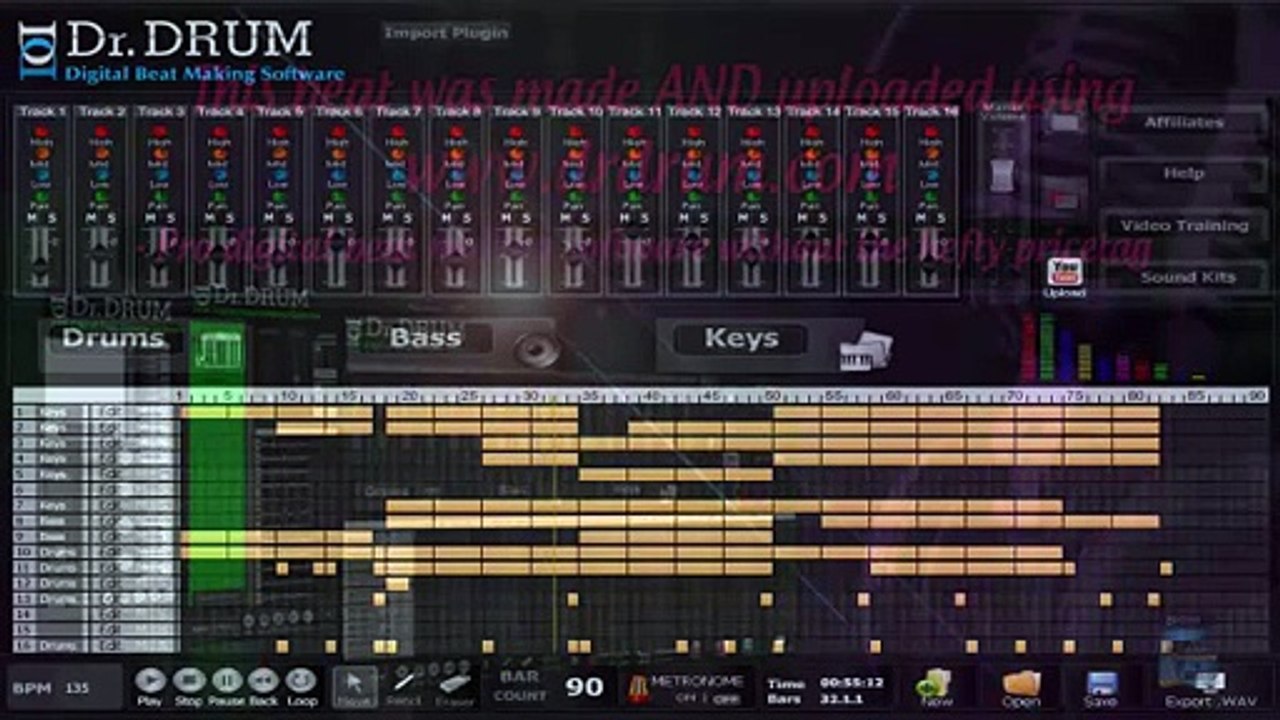Viewport: 1280px width, 720px height.
Task: Click Track 14 green Pan knob
Action: (809, 196)
